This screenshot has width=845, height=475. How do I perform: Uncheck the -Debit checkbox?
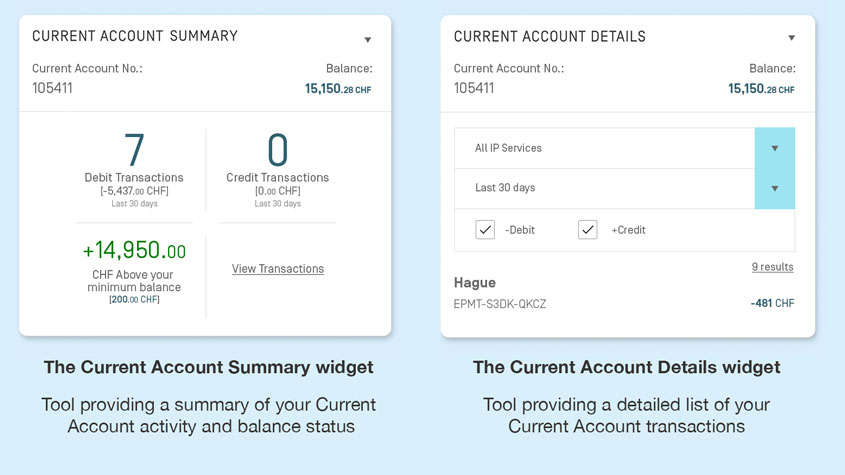[485, 230]
